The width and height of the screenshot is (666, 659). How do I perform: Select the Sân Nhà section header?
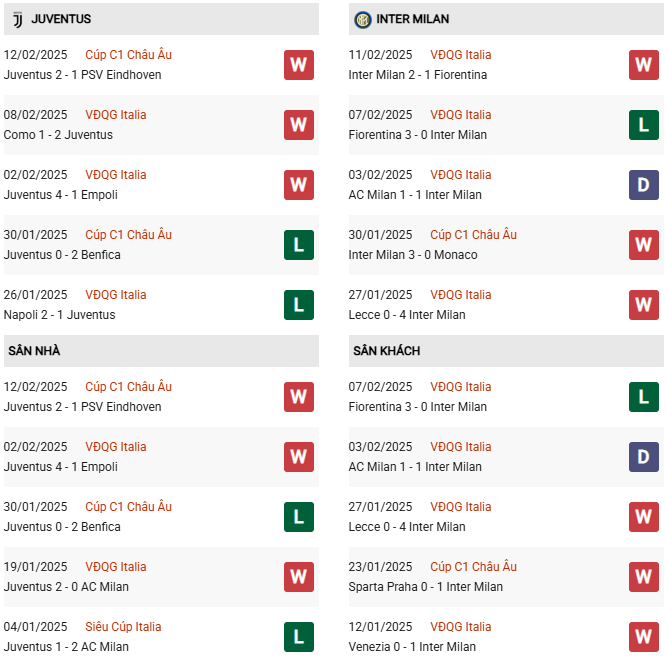pos(34,351)
